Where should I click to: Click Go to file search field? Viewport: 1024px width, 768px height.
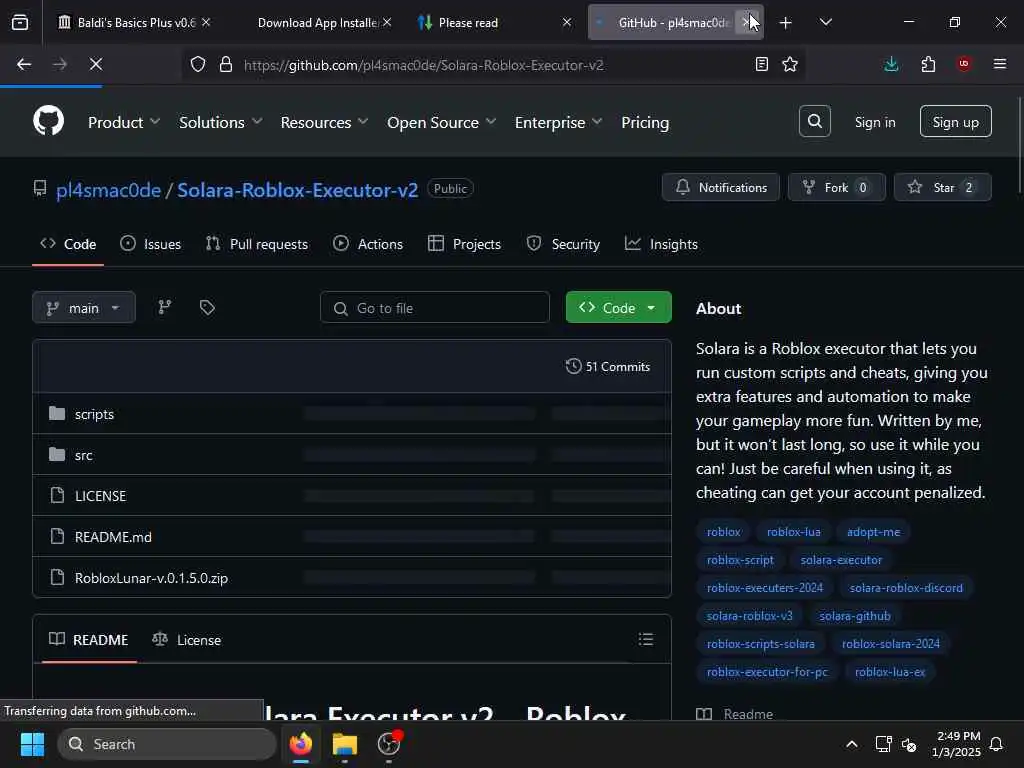434,307
